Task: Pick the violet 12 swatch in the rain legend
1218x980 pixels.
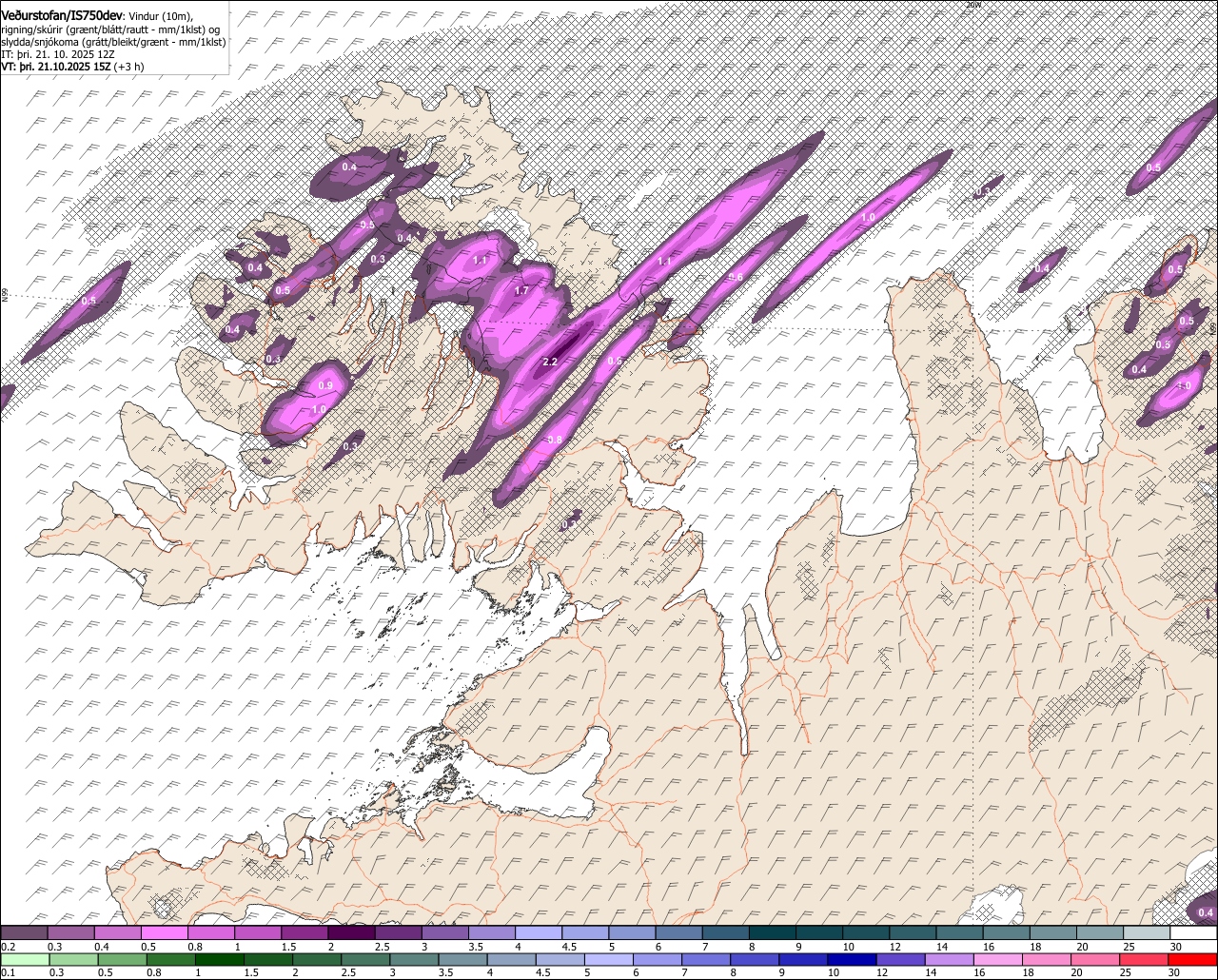Action: (900, 960)
